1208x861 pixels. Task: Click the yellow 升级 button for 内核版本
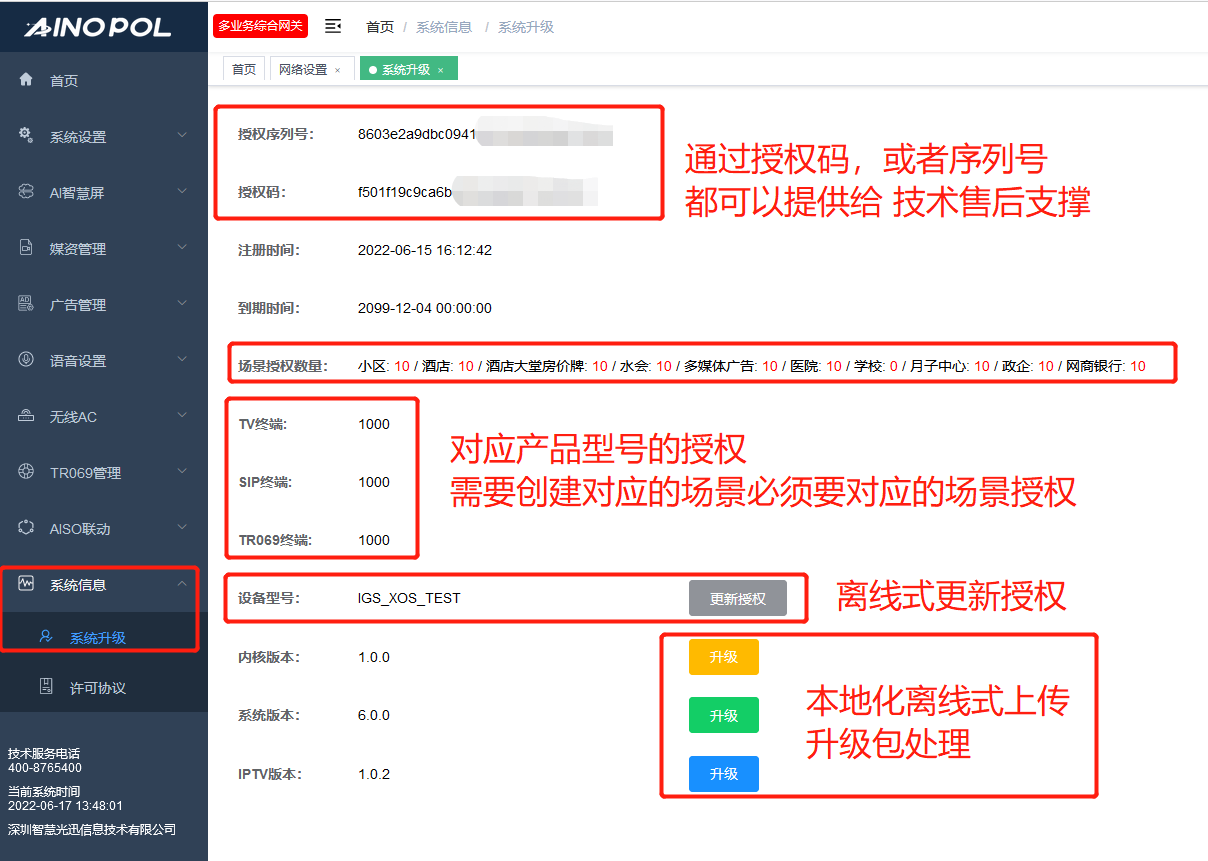coord(723,657)
